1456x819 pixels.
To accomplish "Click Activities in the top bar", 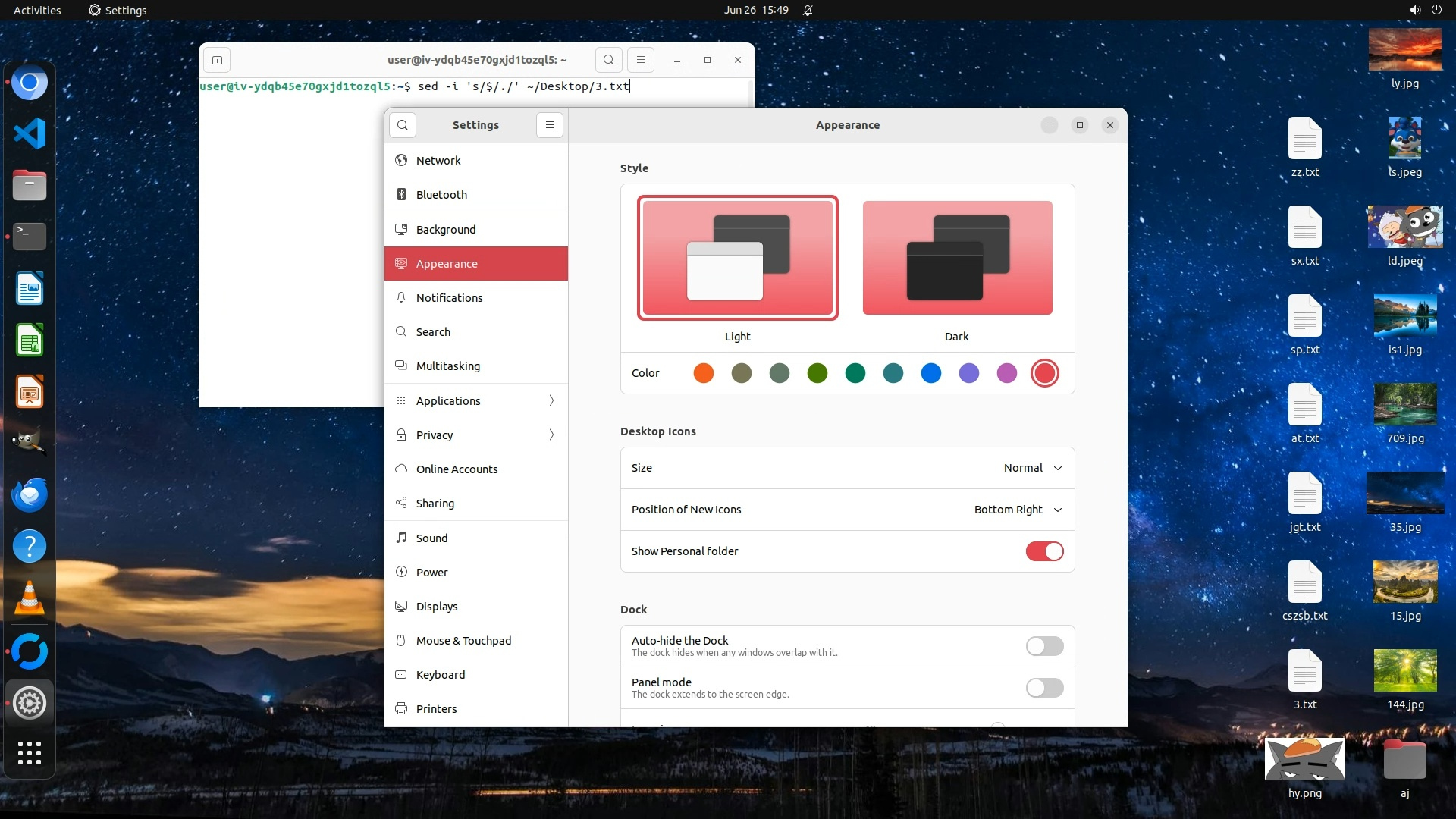I will (37, 10).
